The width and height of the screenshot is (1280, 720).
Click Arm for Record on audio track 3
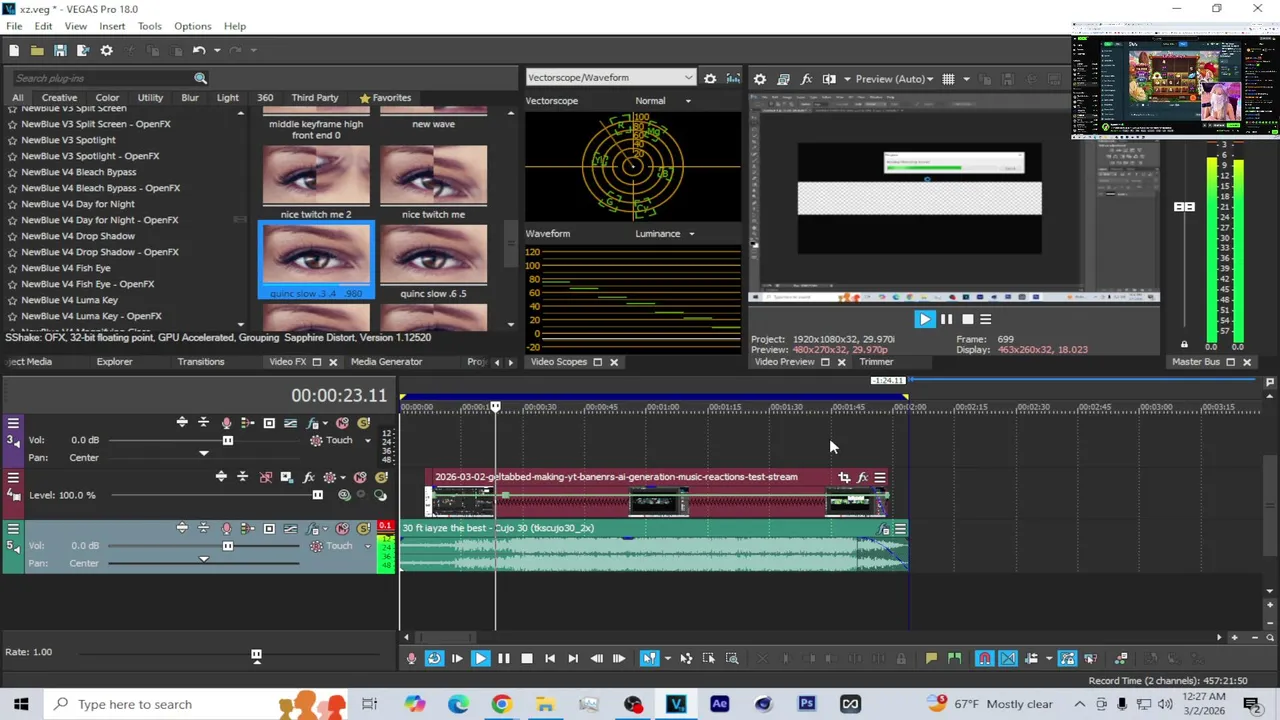point(227,423)
